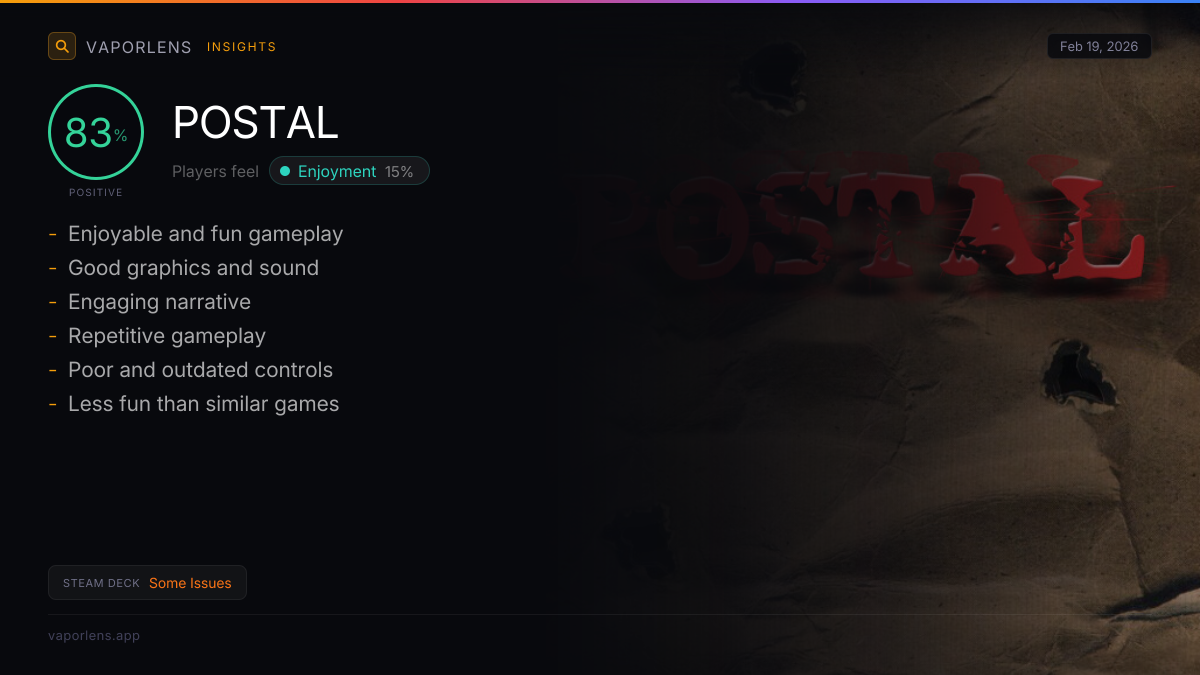Select 'Less fun than similar games' insight
The height and width of the screenshot is (675, 1200).
click(203, 404)
